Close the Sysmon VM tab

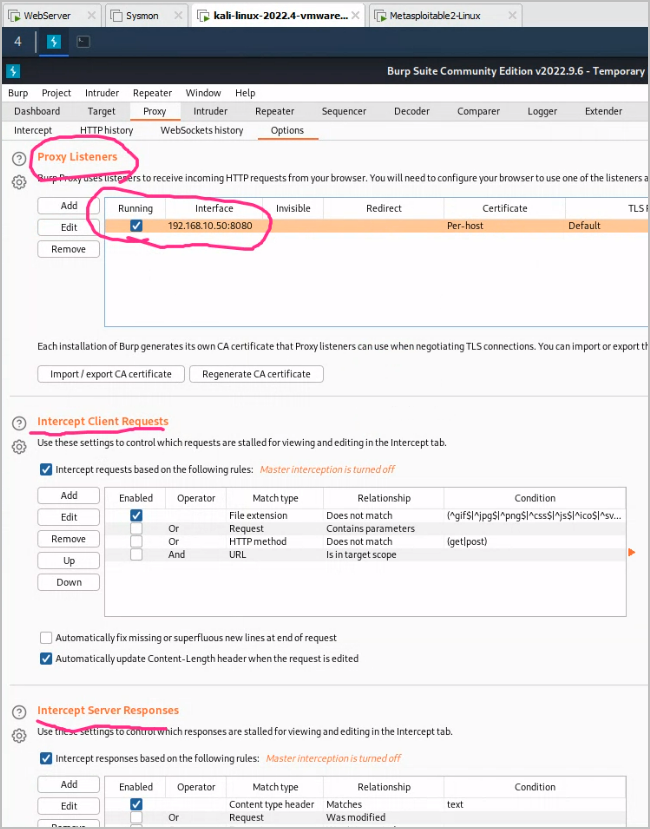(x=178, y=15)
